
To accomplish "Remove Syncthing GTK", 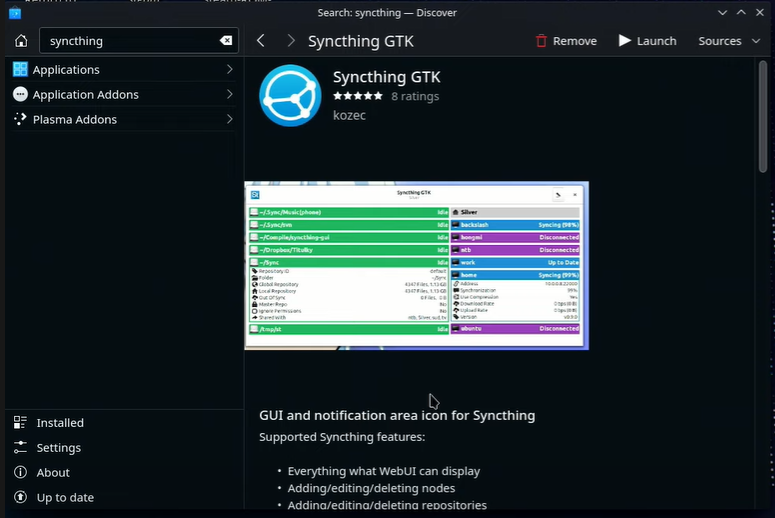I will pyautogui.click(x=566, y=41).
